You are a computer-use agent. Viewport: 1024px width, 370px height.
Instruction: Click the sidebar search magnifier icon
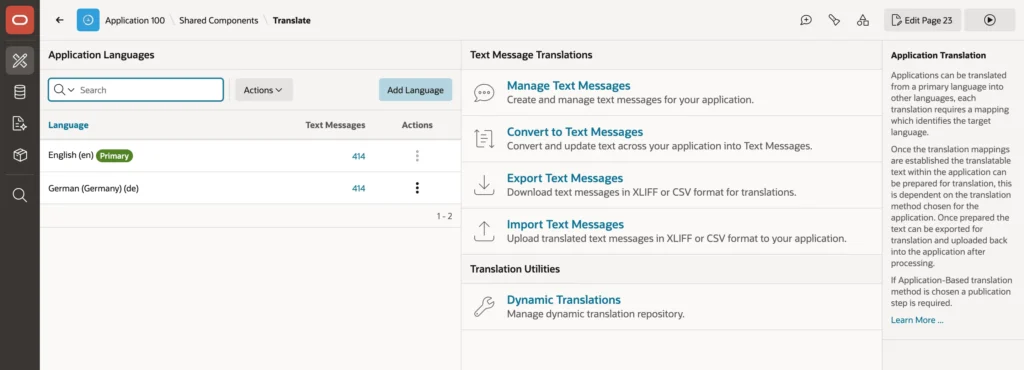pyautogui.click(x=20, y=195)
